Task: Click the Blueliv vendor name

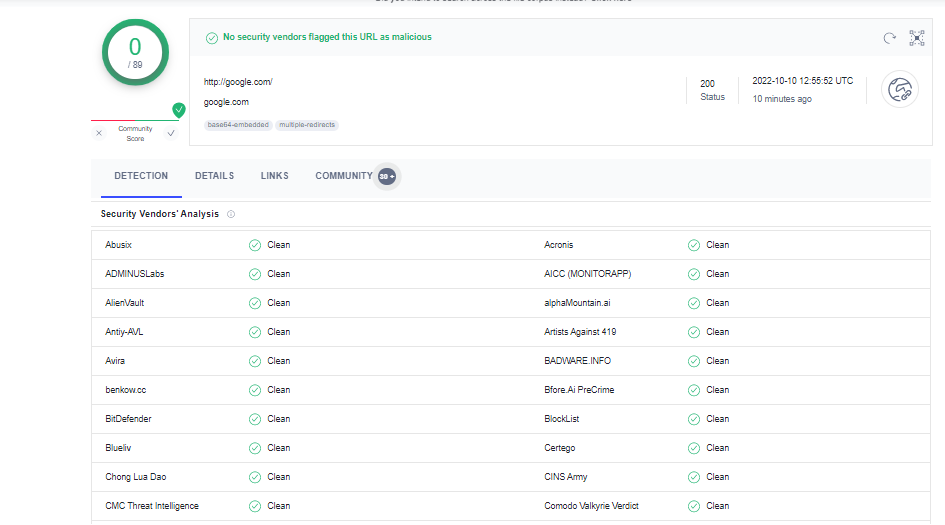Action: (118, 448)
